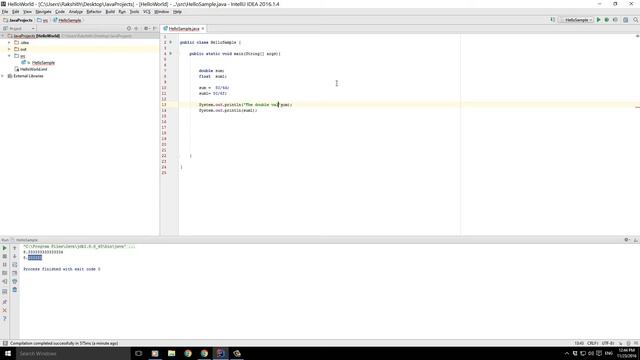Click the Run with Coverage toolbar icon
Screen dimensions: 640x360
(616, 20)
